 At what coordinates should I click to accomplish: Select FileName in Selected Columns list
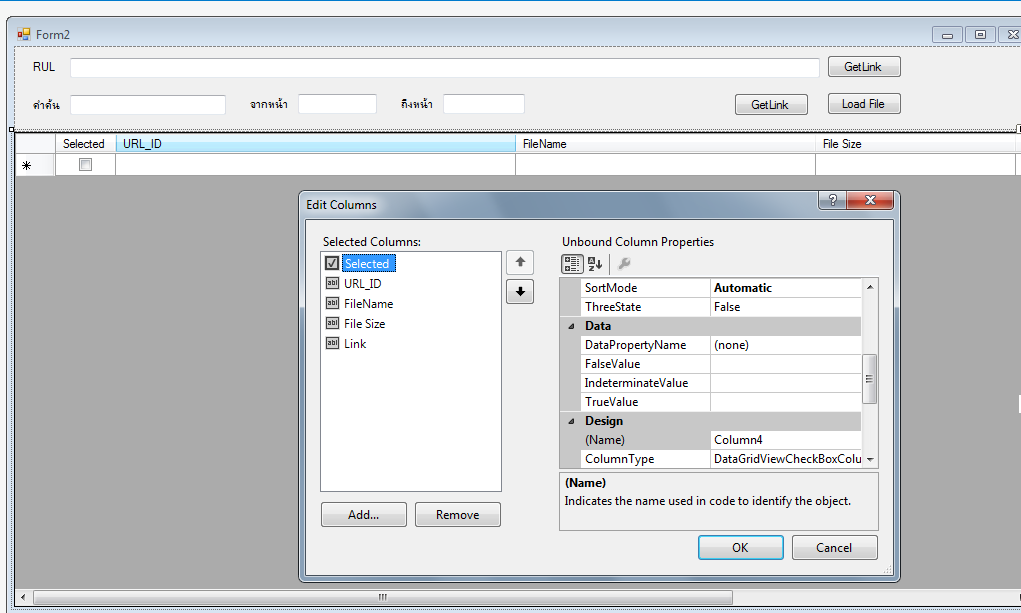point(369,304)
